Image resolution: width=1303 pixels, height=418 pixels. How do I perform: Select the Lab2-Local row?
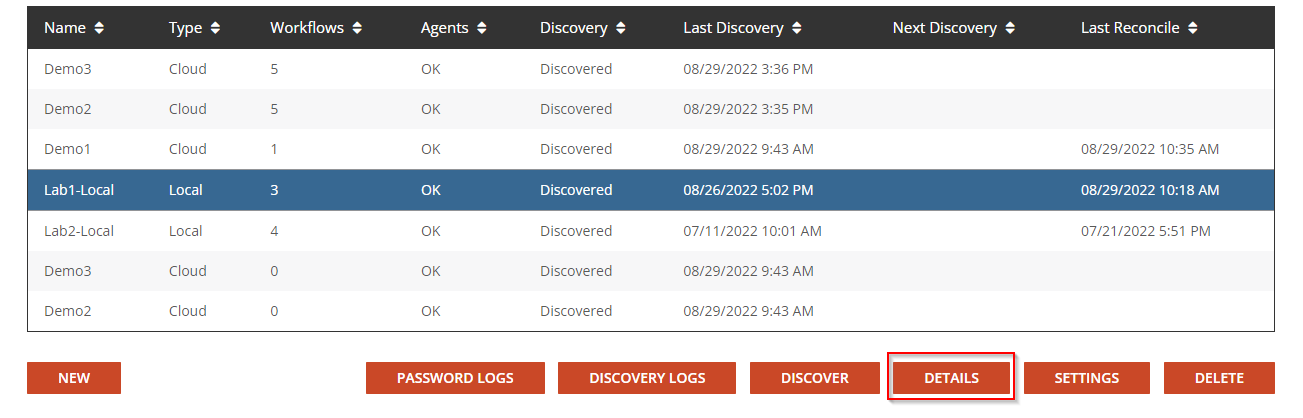pos(79,231)
